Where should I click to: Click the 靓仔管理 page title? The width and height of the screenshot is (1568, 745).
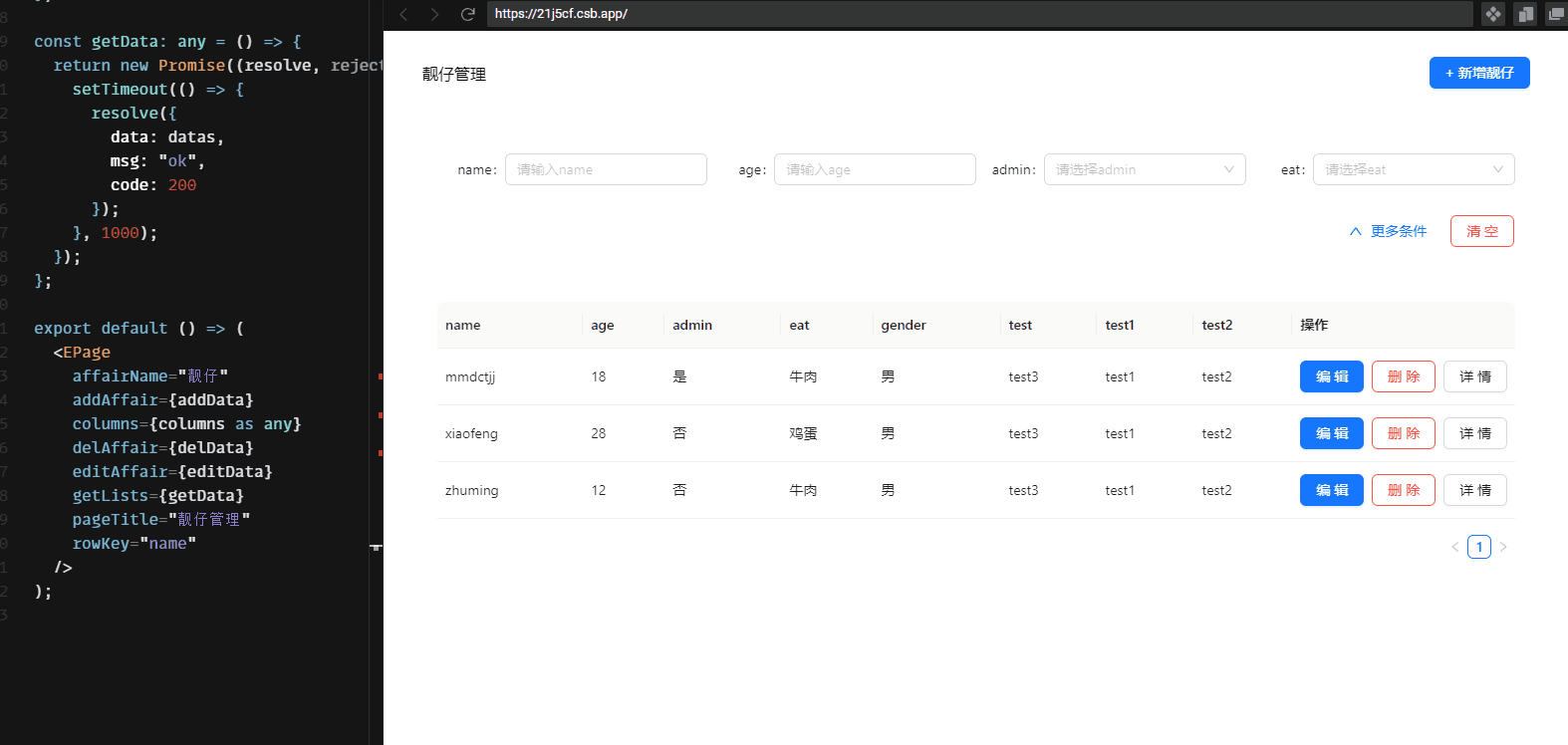[x=454, y=74]
